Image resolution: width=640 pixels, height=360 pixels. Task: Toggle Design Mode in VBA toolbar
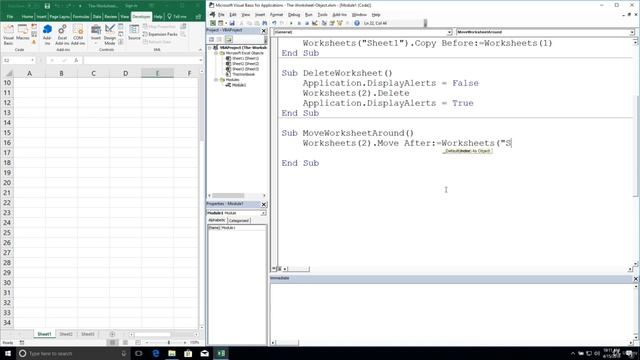click(315, 23)
